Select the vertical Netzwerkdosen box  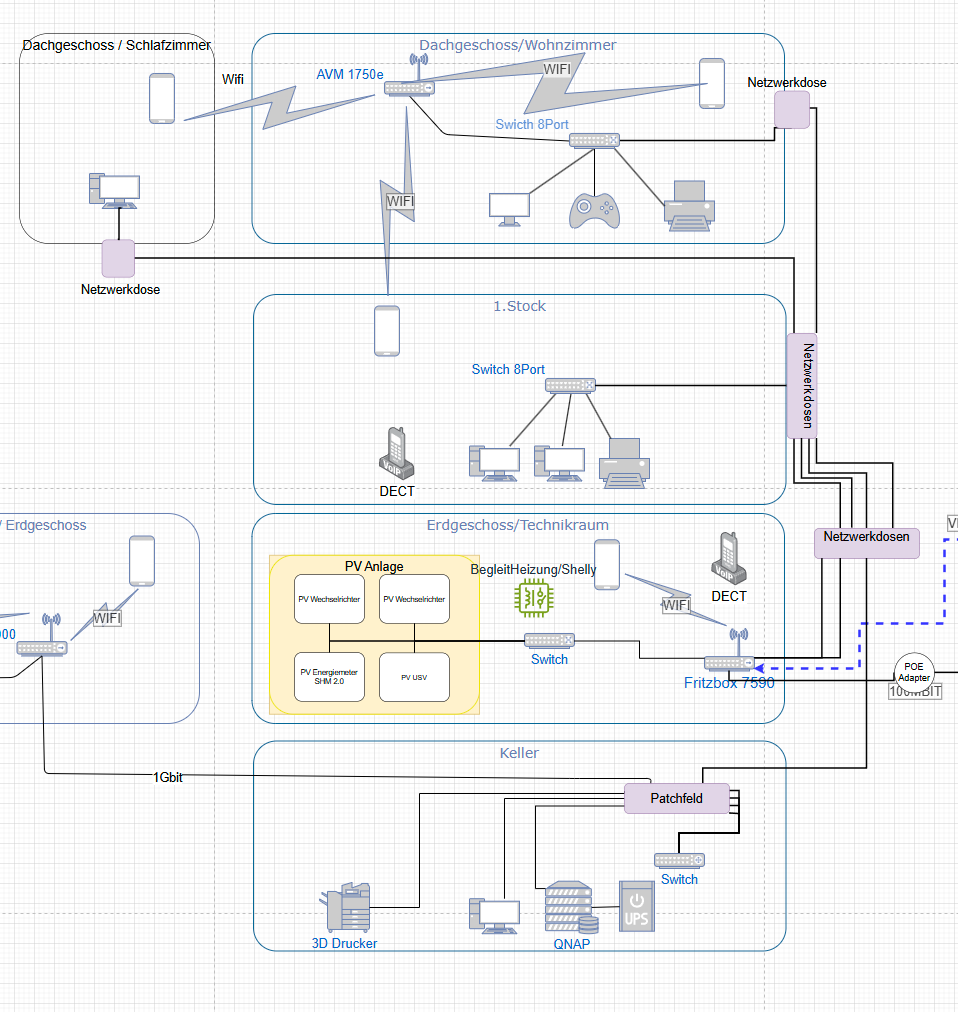click(x=802, y=385)
